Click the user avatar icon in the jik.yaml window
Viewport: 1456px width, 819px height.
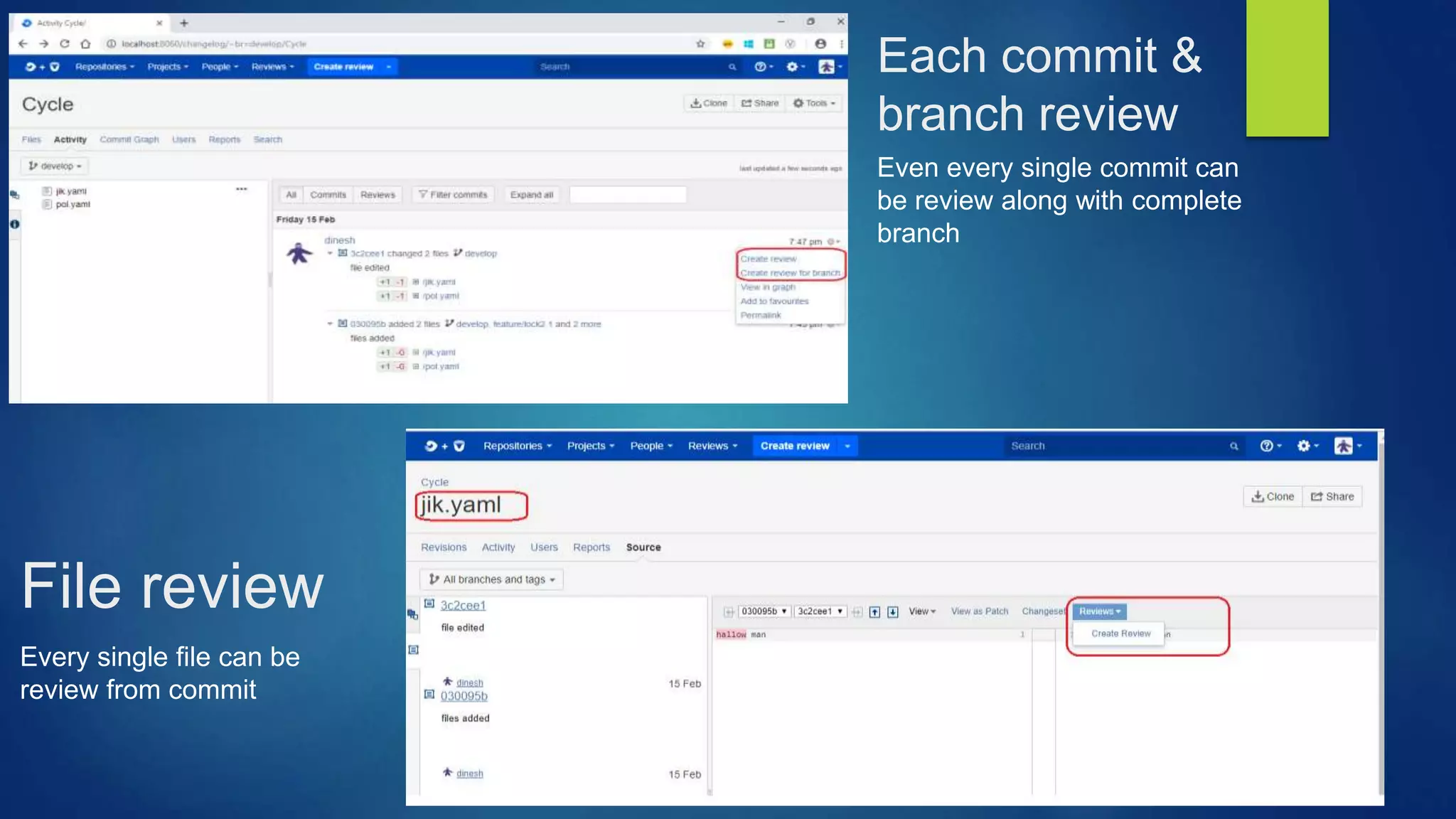tap(1343, 446)
